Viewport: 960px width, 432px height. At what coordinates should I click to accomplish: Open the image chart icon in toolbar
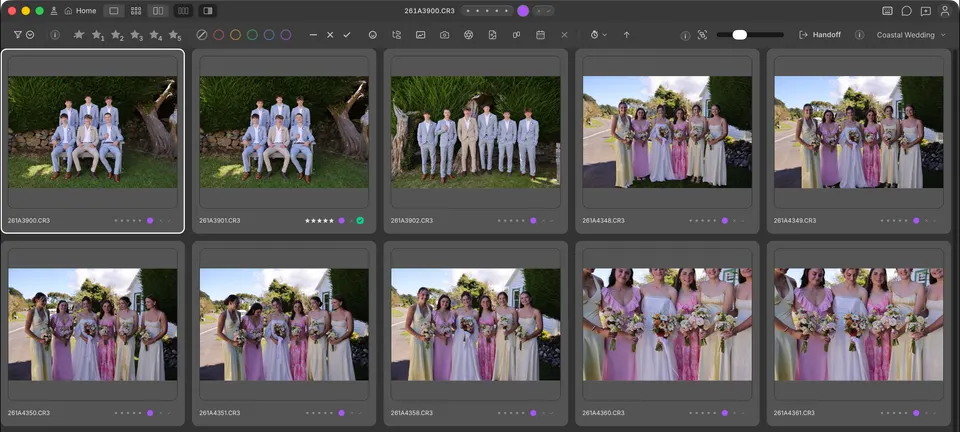tap(421, 35)
